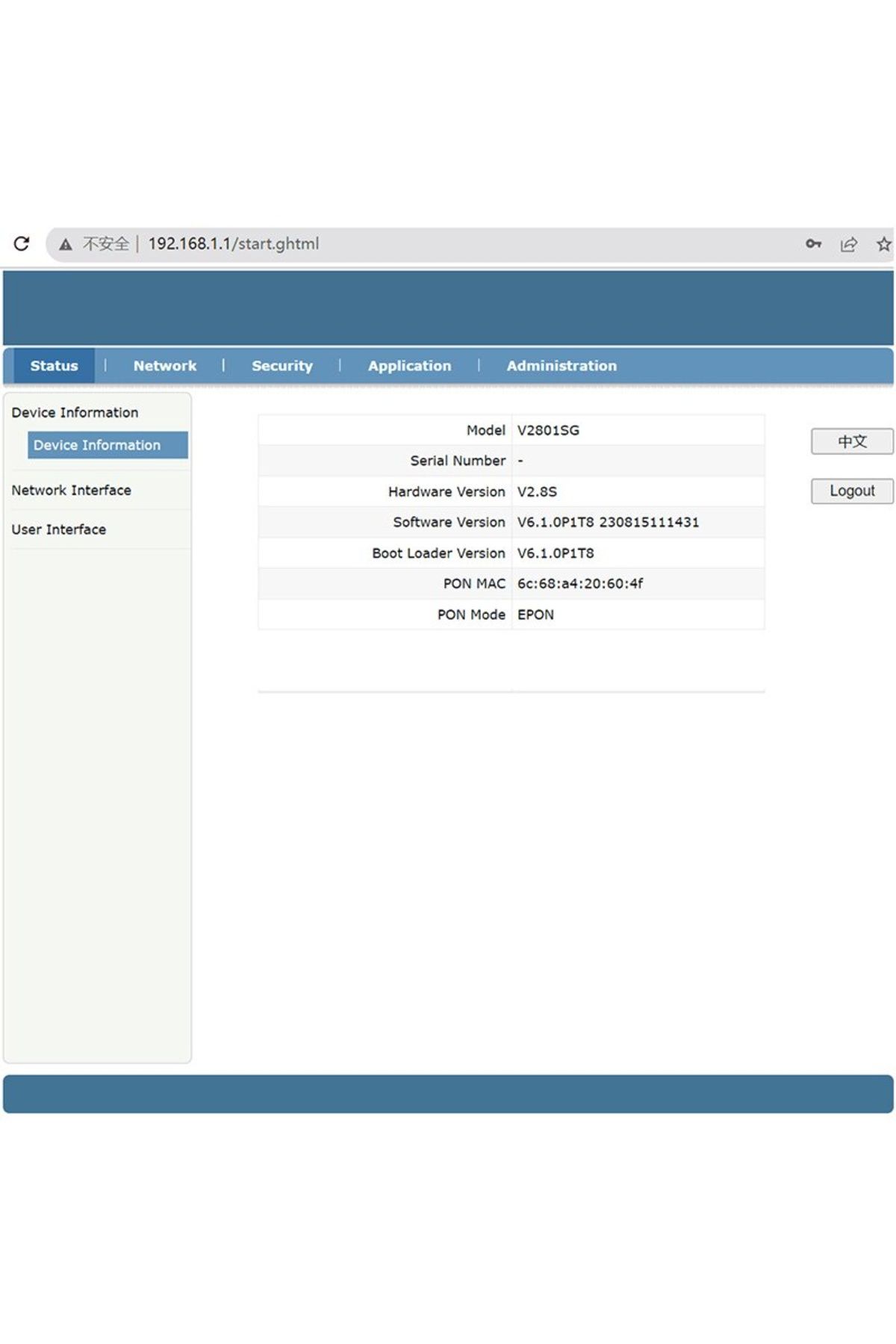Expand Device Information sidebar section
The width and height of the screenshot is (896, 1344).
[x=75, y=412]
